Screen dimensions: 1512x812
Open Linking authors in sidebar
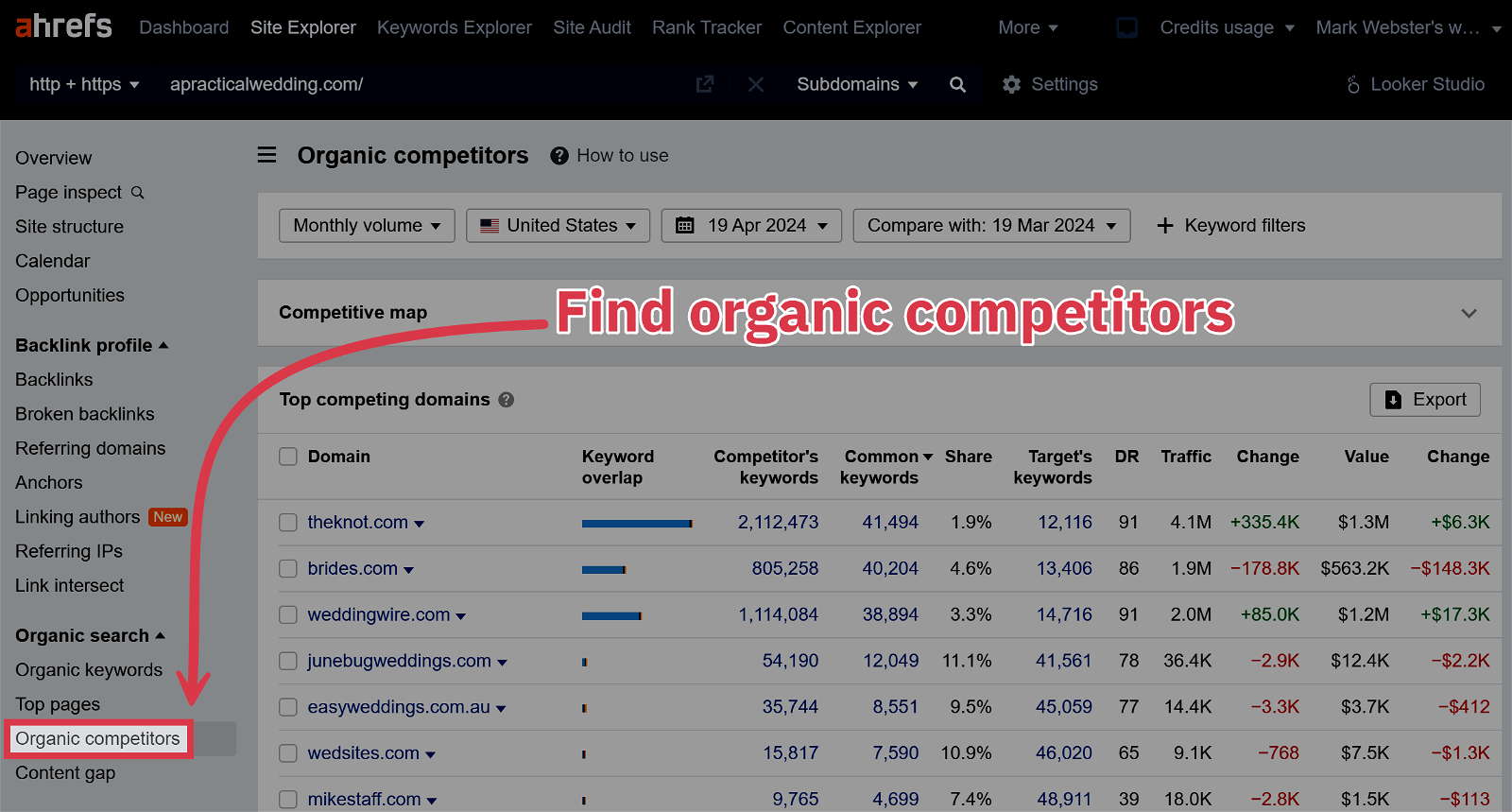77,517
